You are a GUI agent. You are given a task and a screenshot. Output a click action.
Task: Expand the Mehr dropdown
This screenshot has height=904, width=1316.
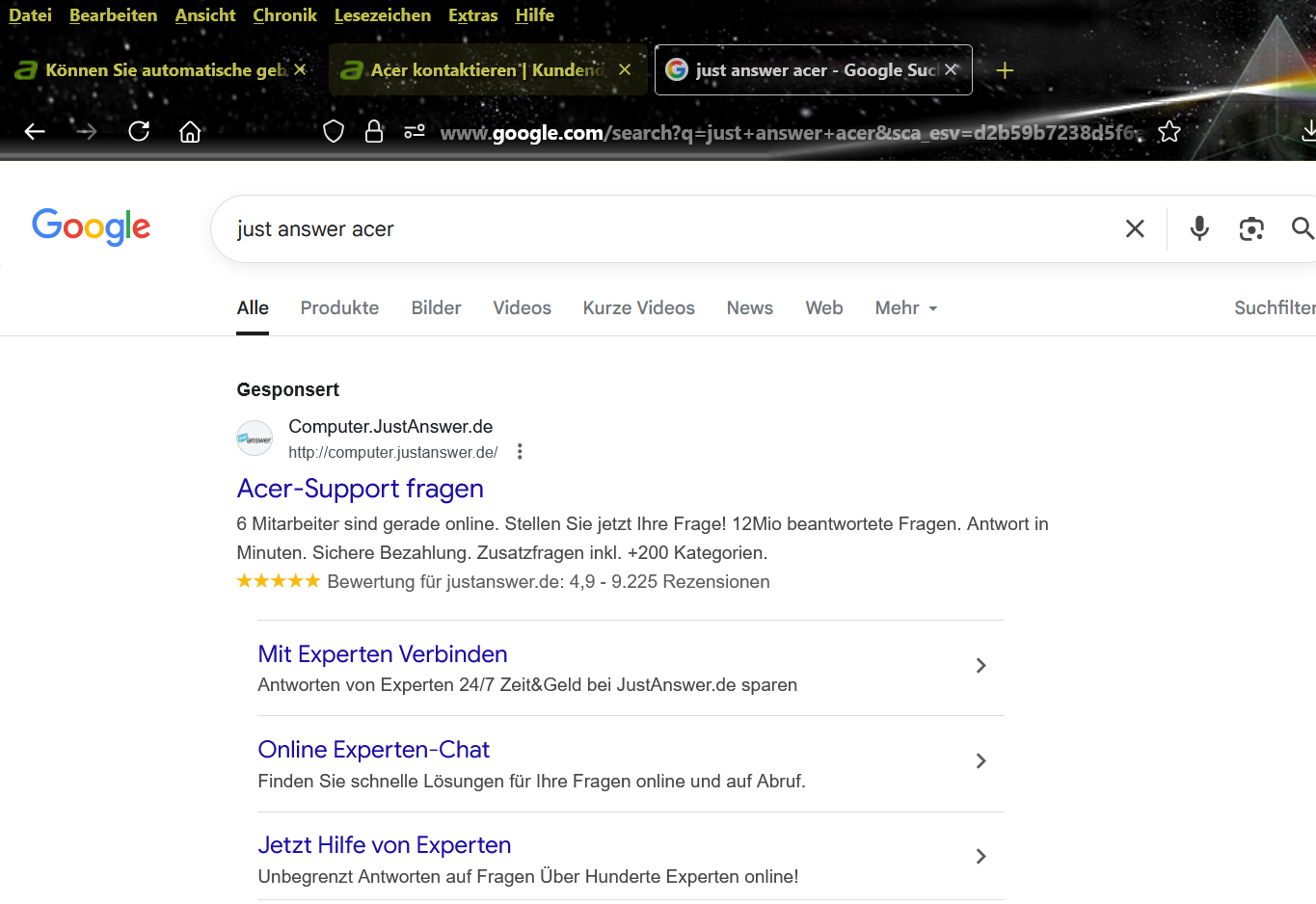(906, 307)
